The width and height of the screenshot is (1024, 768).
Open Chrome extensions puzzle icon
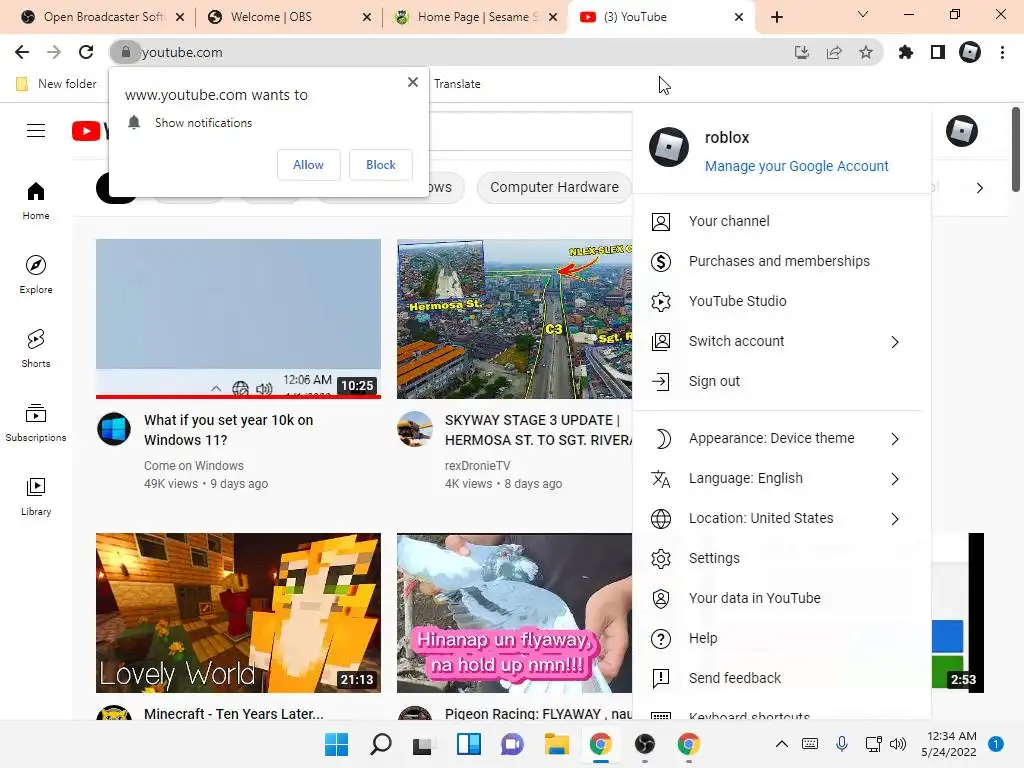click(906, 52)
